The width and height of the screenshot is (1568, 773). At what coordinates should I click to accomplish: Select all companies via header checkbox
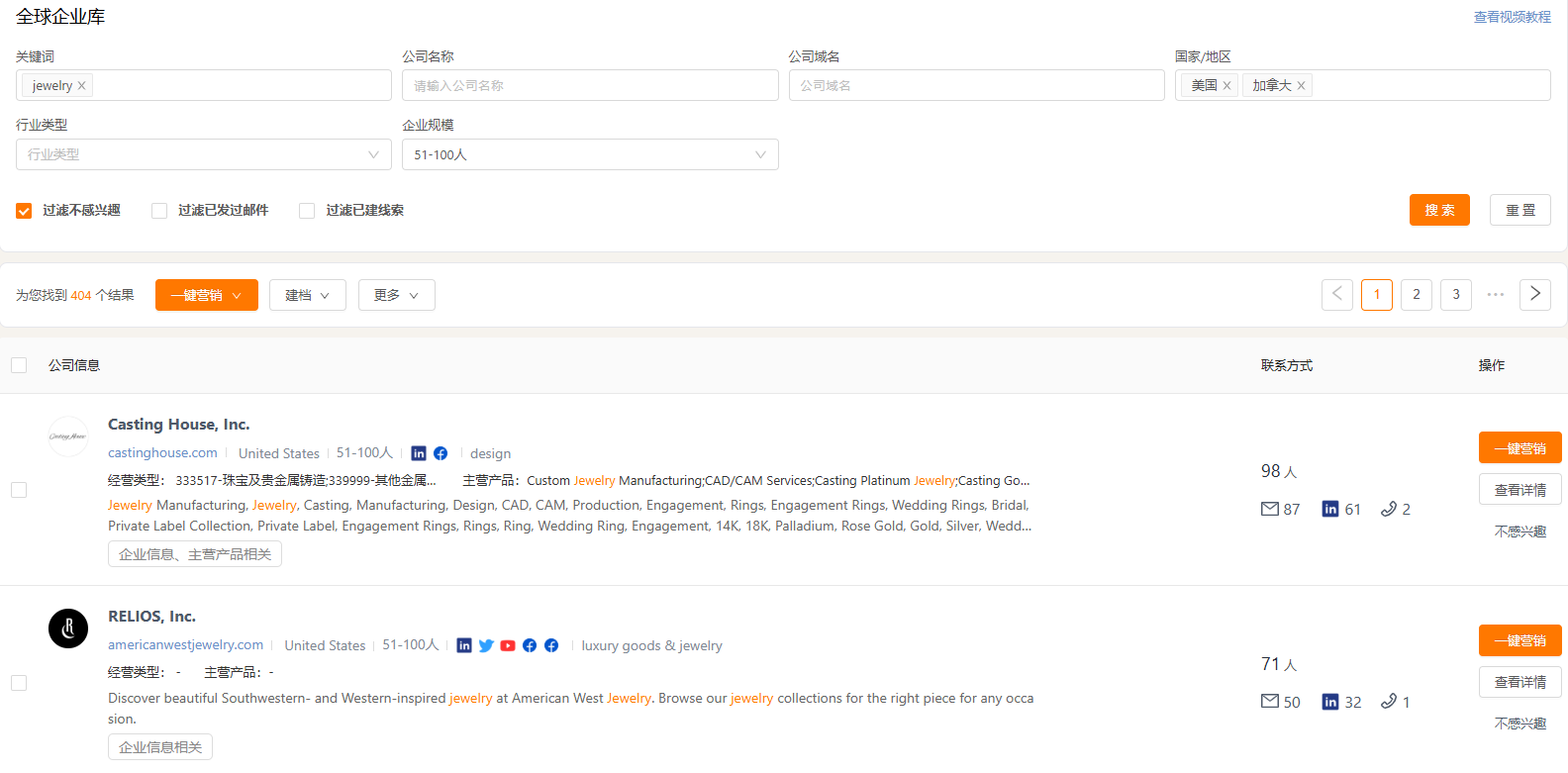point(19,365)
